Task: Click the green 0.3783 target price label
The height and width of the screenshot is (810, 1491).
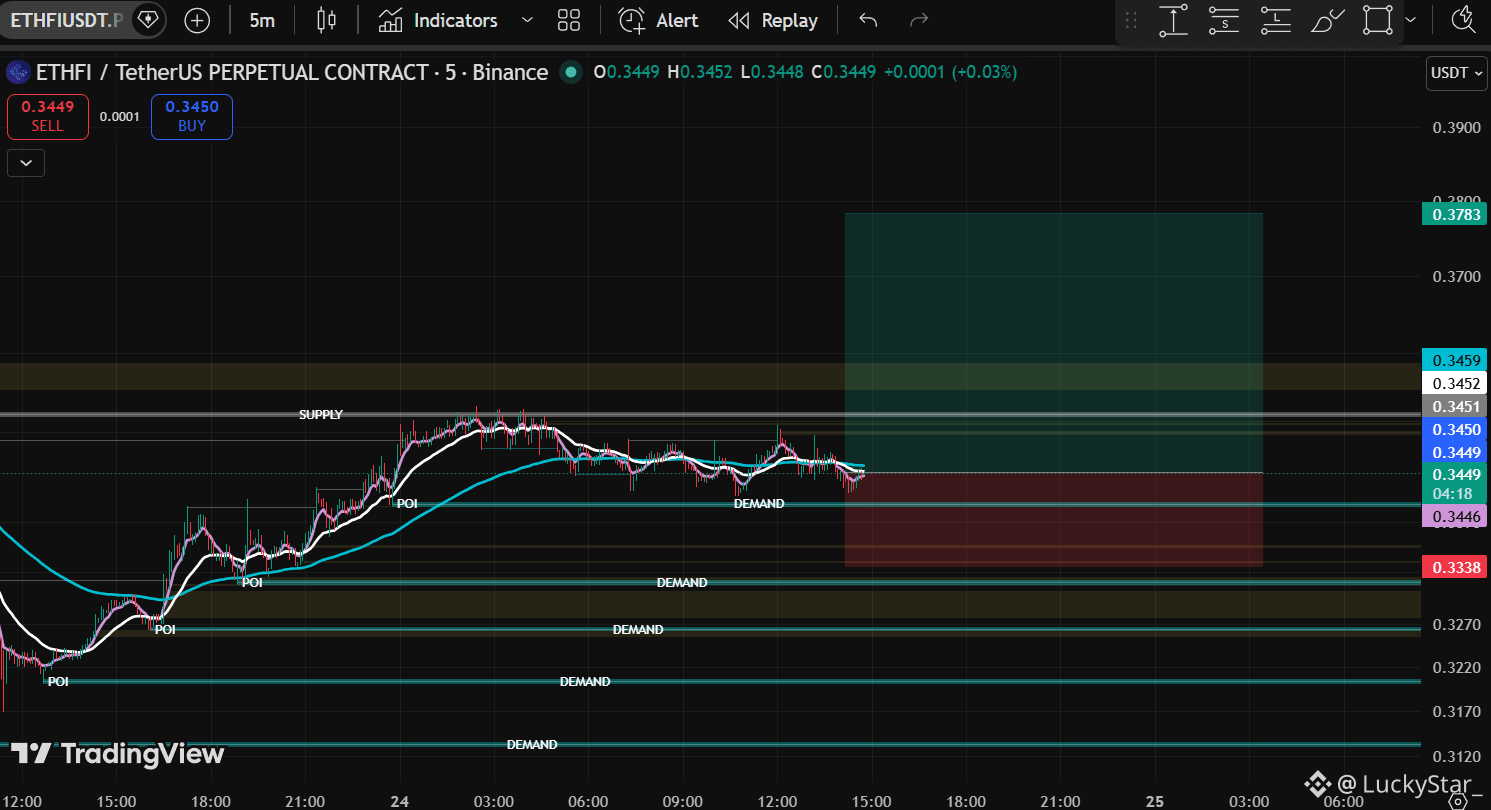Action: (x=1456, y=214)
